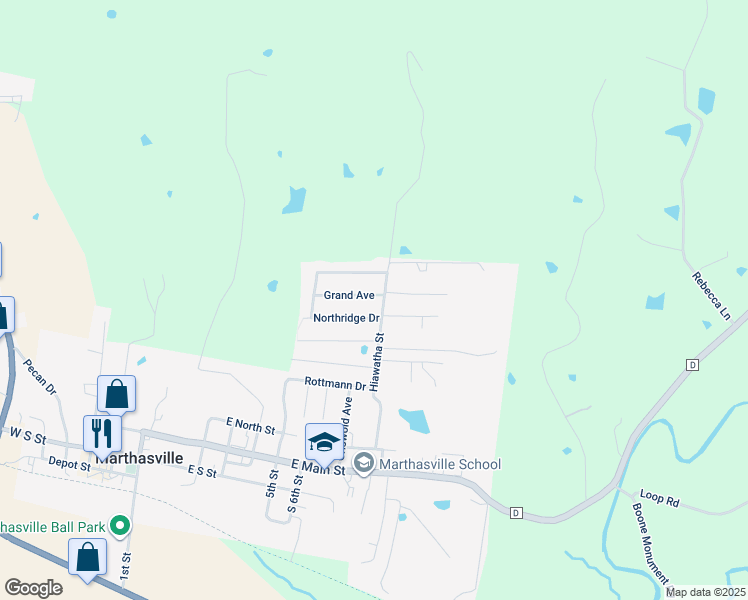Click the Map data ©2025 attribution
Screen dimensions: 748x600
(x=706, y=592)
